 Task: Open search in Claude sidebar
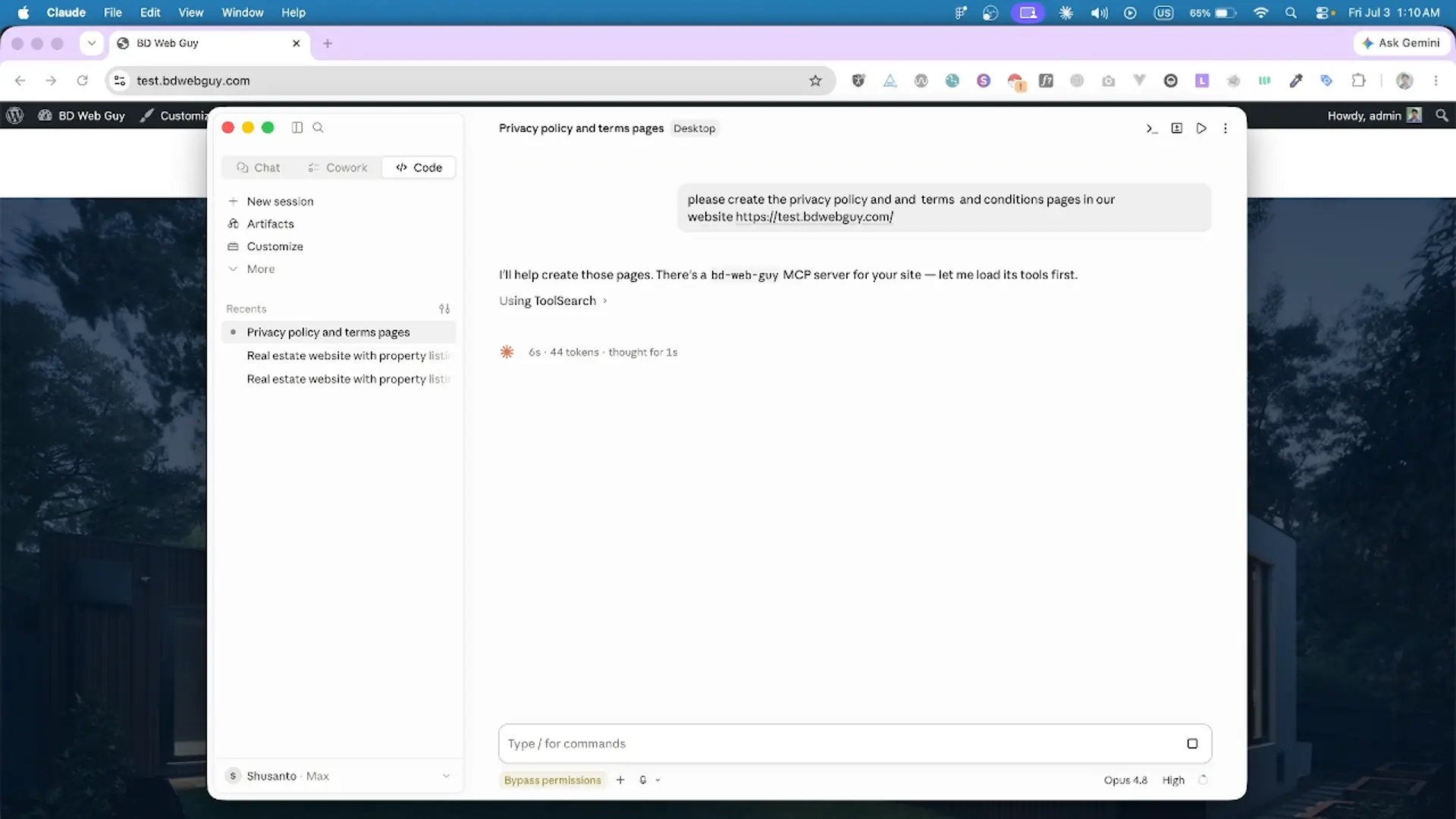pyautogui.click(x=318, y=127)
